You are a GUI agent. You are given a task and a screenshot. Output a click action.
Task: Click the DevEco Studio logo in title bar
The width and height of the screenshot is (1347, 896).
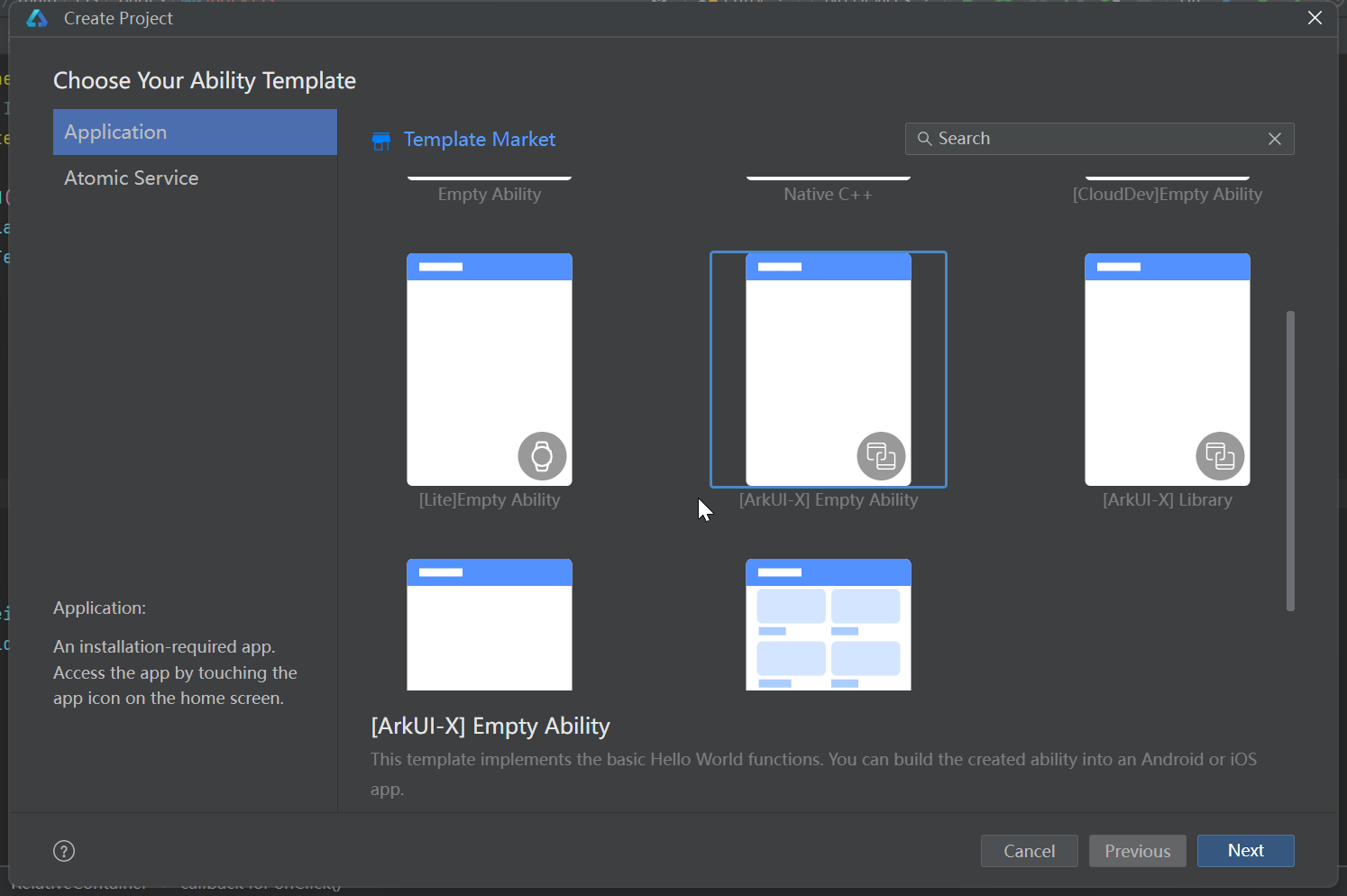coord(37,18)
